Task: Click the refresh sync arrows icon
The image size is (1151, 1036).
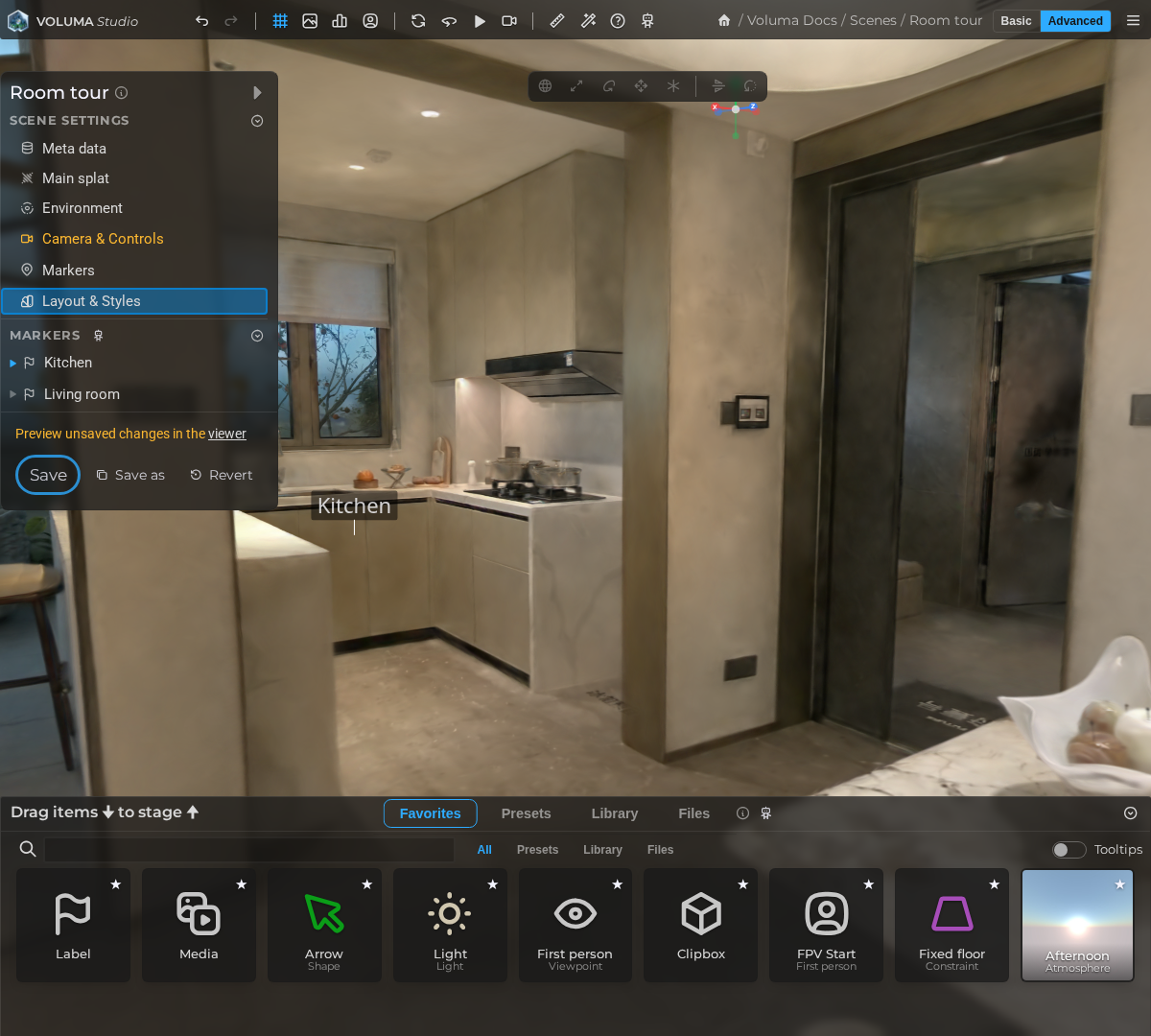Action: click(418, 20)
